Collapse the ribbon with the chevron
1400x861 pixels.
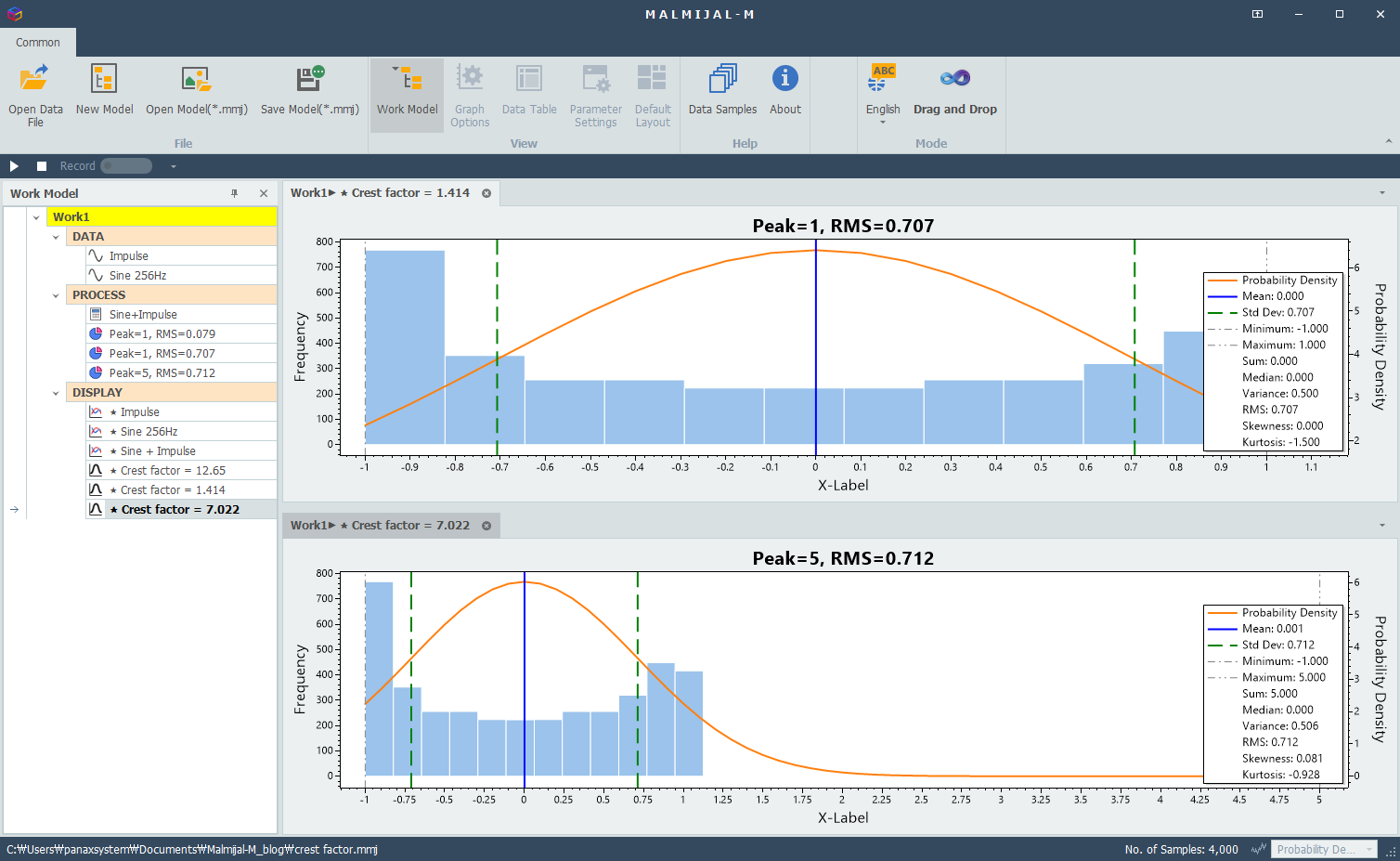pyautogui.click(x=1389, y=142)
